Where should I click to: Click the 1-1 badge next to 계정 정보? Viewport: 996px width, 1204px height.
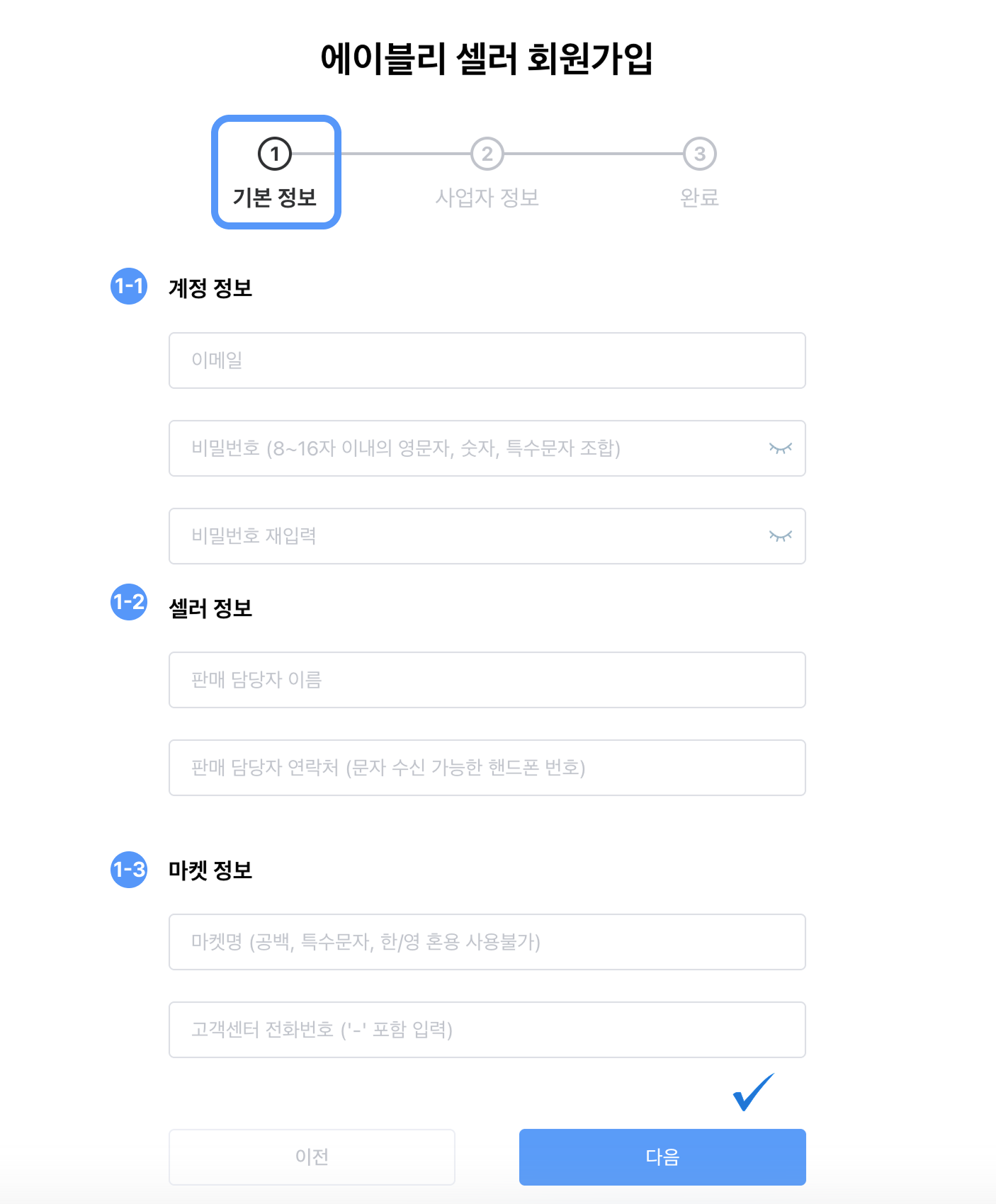point(129,285)
